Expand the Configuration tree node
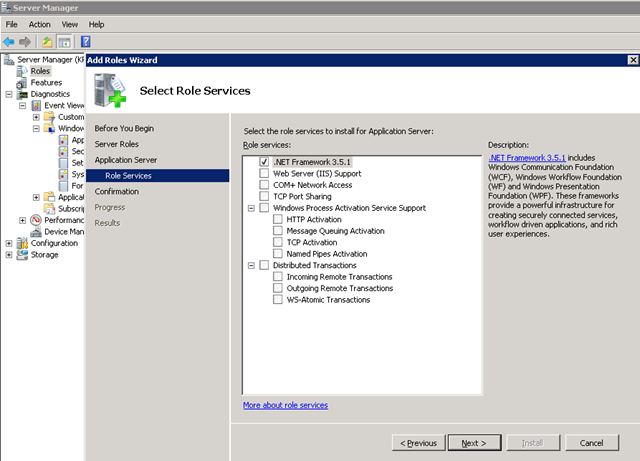 tap(9, 243)
